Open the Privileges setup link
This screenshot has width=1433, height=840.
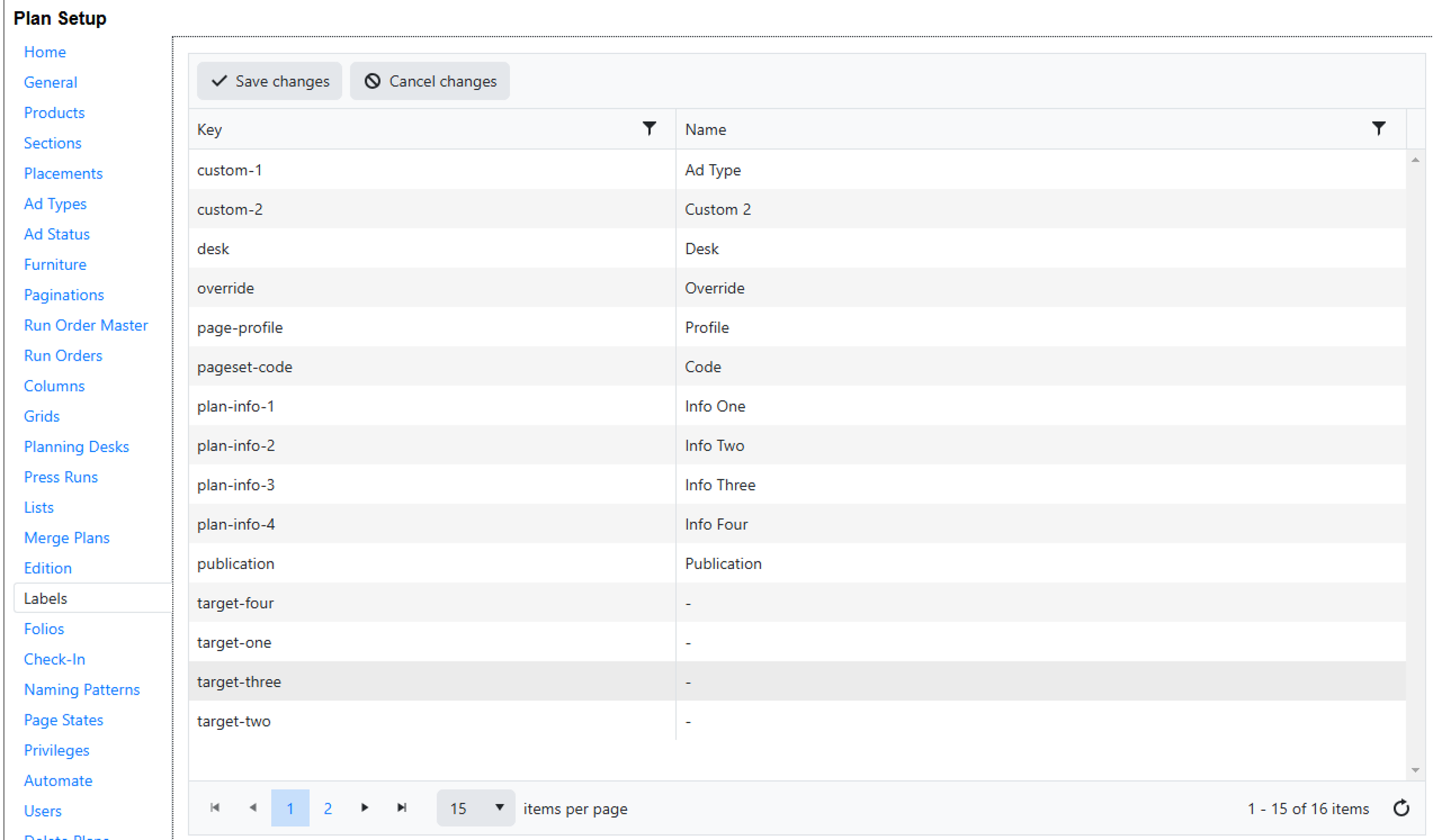(x=57, y=750)
